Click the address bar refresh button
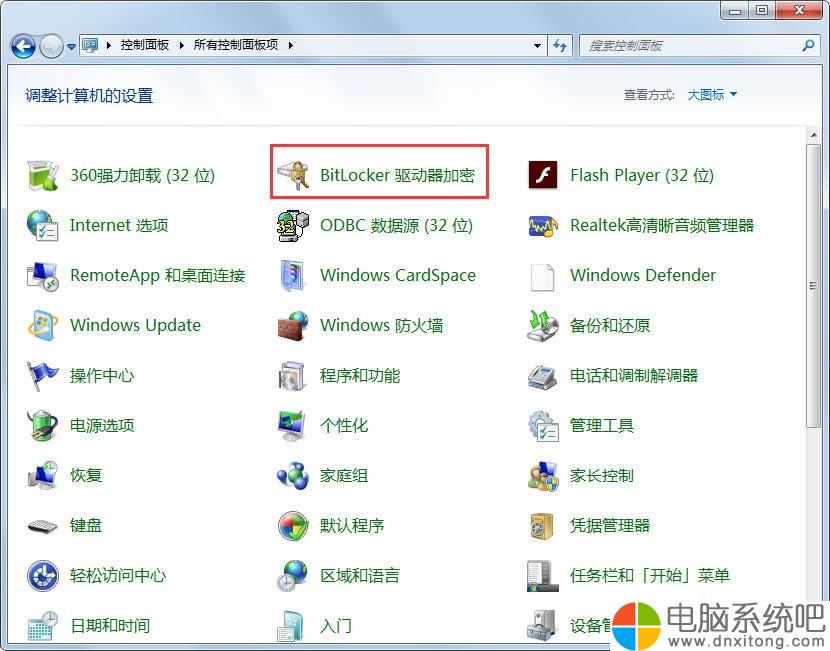Viewport: 830px width, 651px height. [560, 46]
